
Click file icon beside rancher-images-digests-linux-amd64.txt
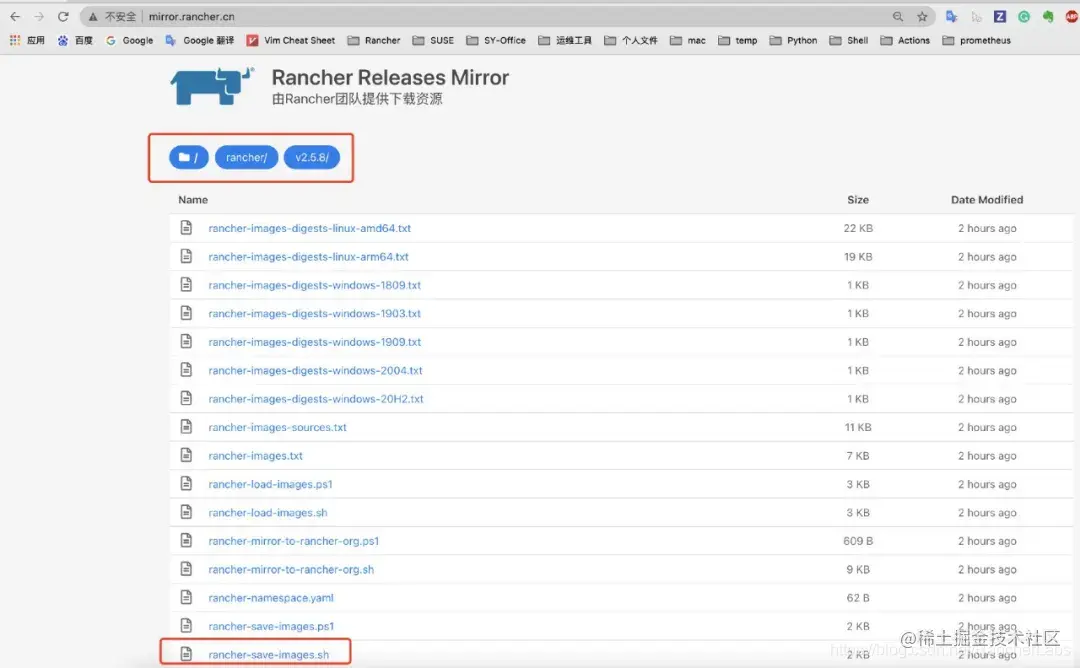(186, 227)
